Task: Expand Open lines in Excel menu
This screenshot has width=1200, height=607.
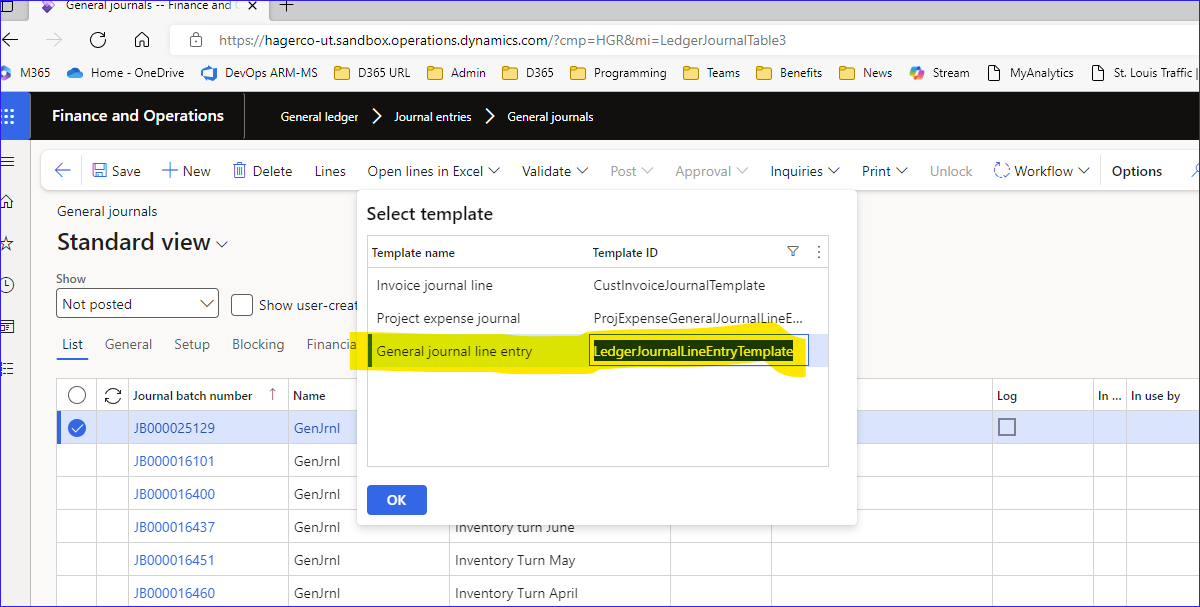Action: coord(434,171)
